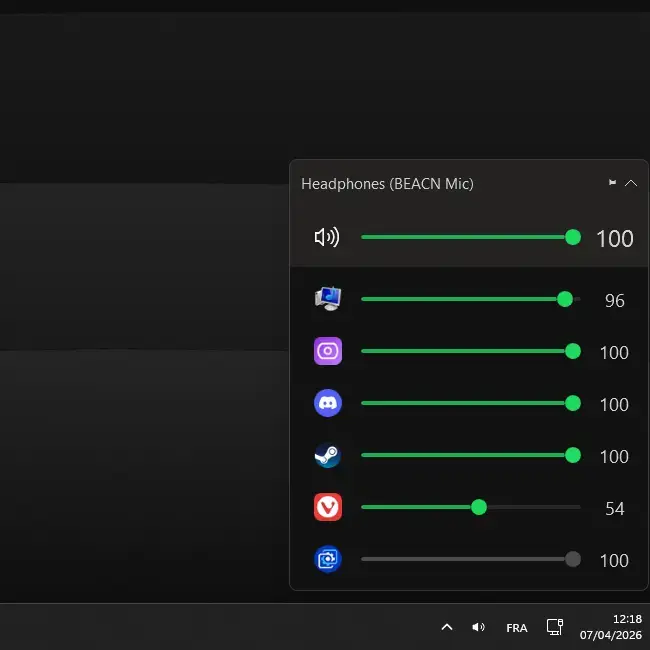650x650 pixels.
Task: Click the Steam app icon
Action: click(328, 455)
